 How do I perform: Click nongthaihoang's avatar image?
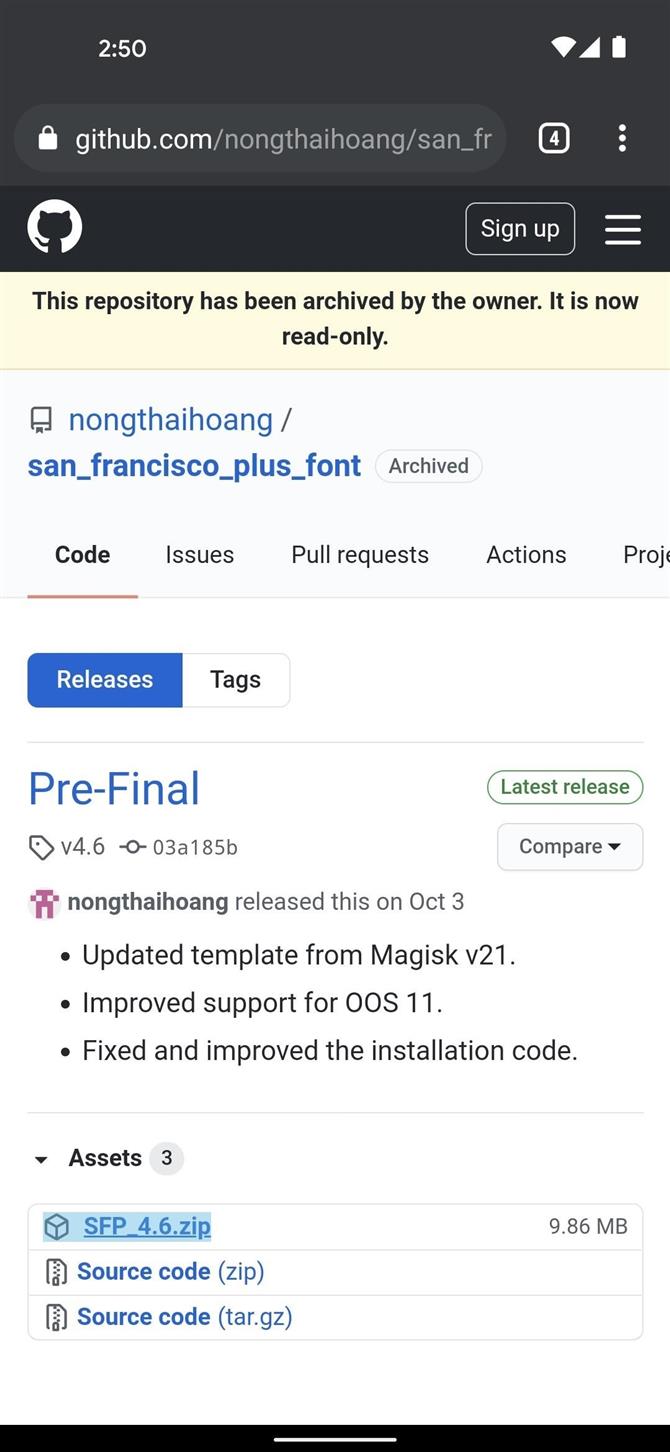44,902
